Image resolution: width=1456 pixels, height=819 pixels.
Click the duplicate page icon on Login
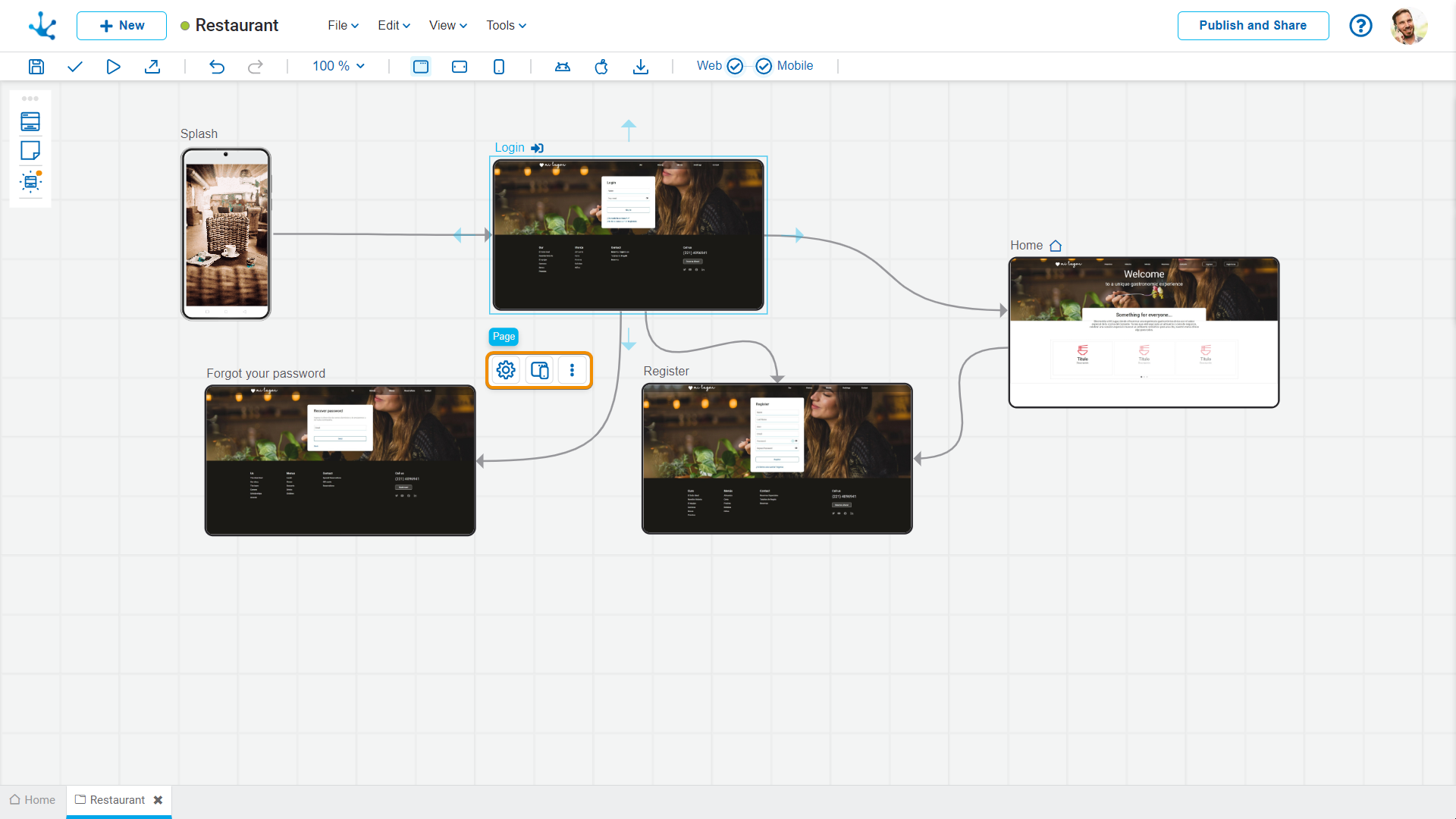click(x=540, y=370)
